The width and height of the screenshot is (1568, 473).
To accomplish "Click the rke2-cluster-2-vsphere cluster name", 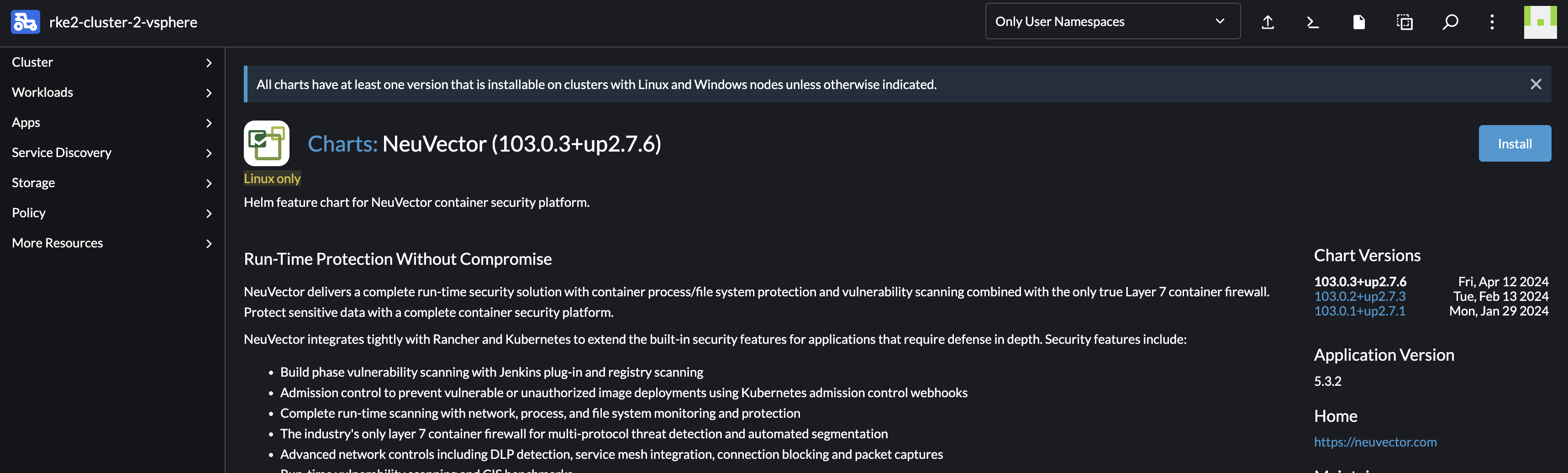I will [123, 22].
